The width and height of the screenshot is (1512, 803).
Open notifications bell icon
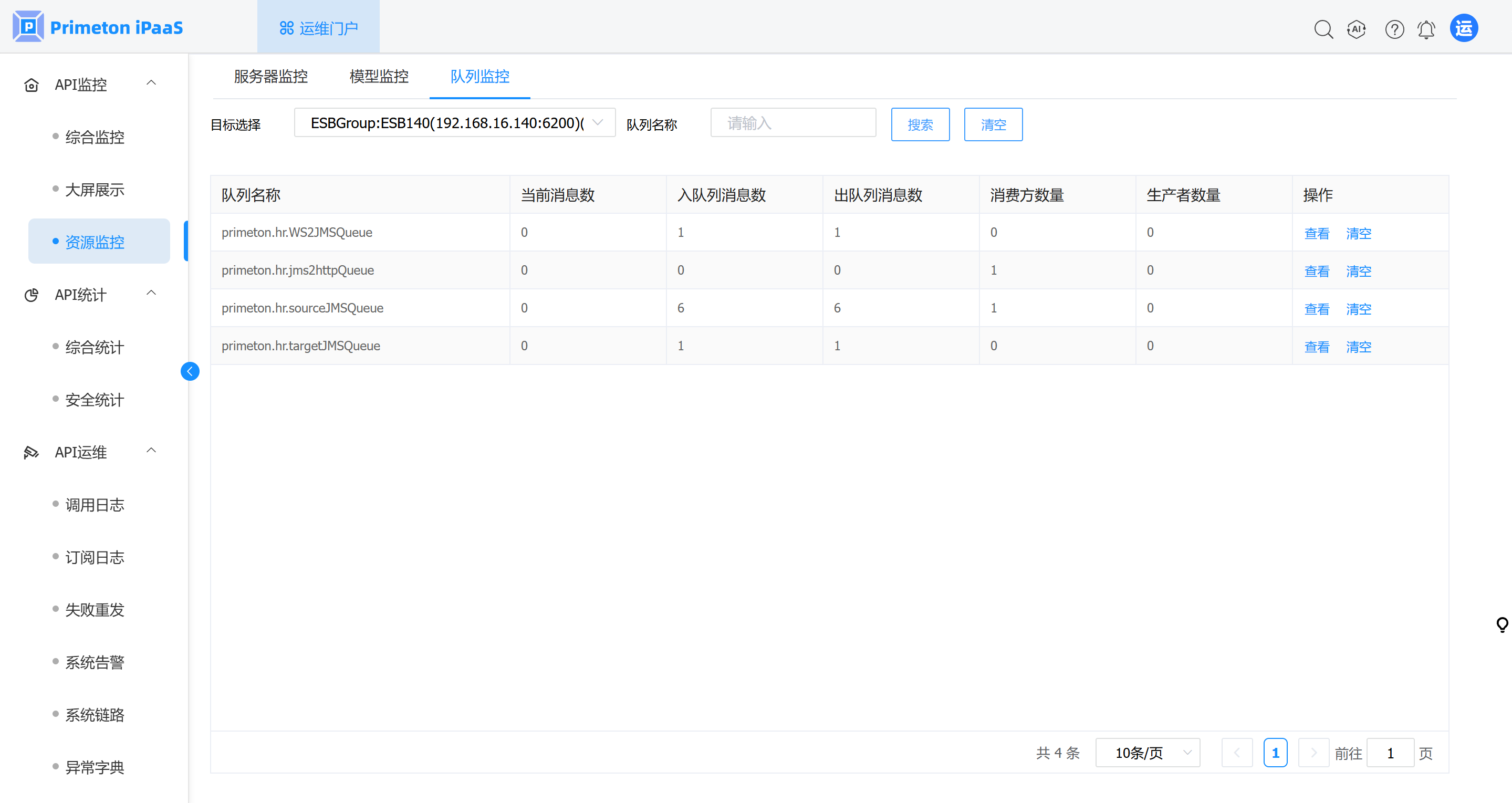[x=1426, y=29]
